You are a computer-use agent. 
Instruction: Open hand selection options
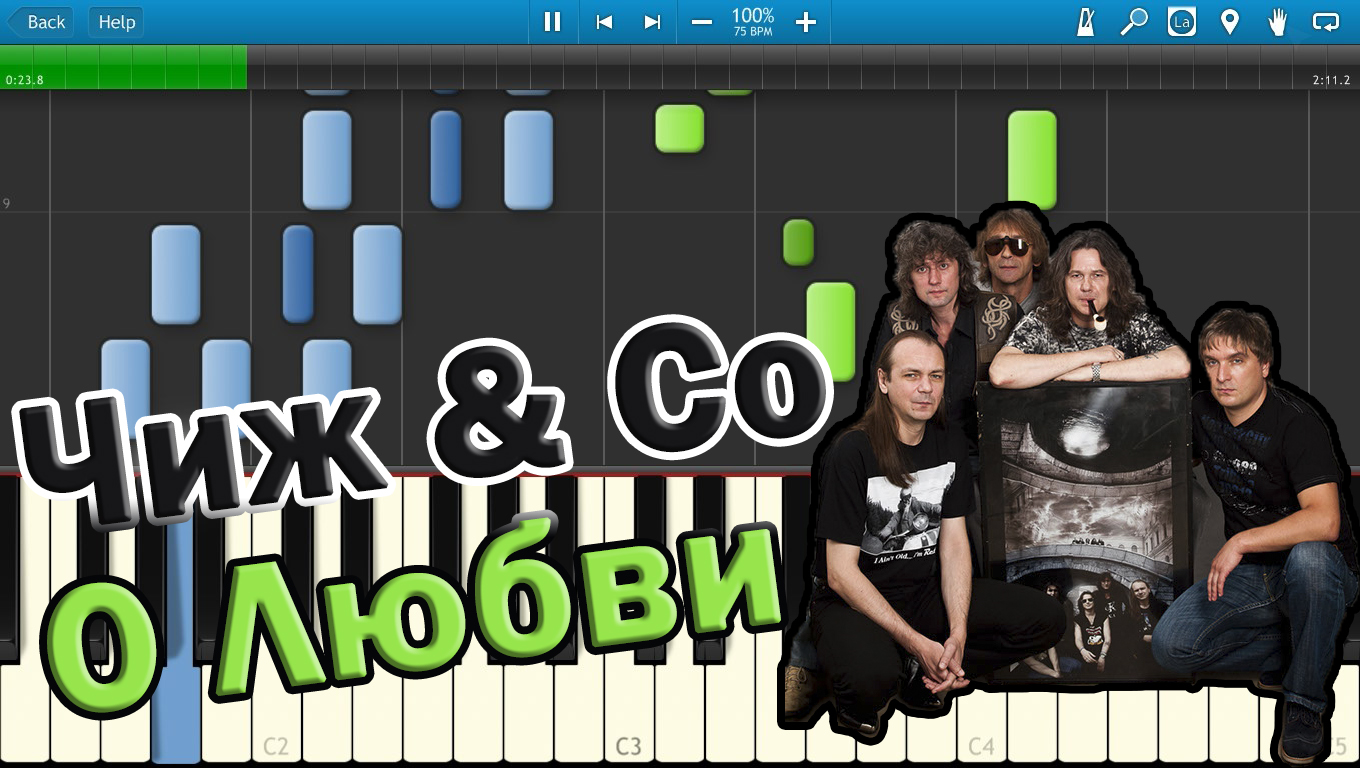point(1278,22)
